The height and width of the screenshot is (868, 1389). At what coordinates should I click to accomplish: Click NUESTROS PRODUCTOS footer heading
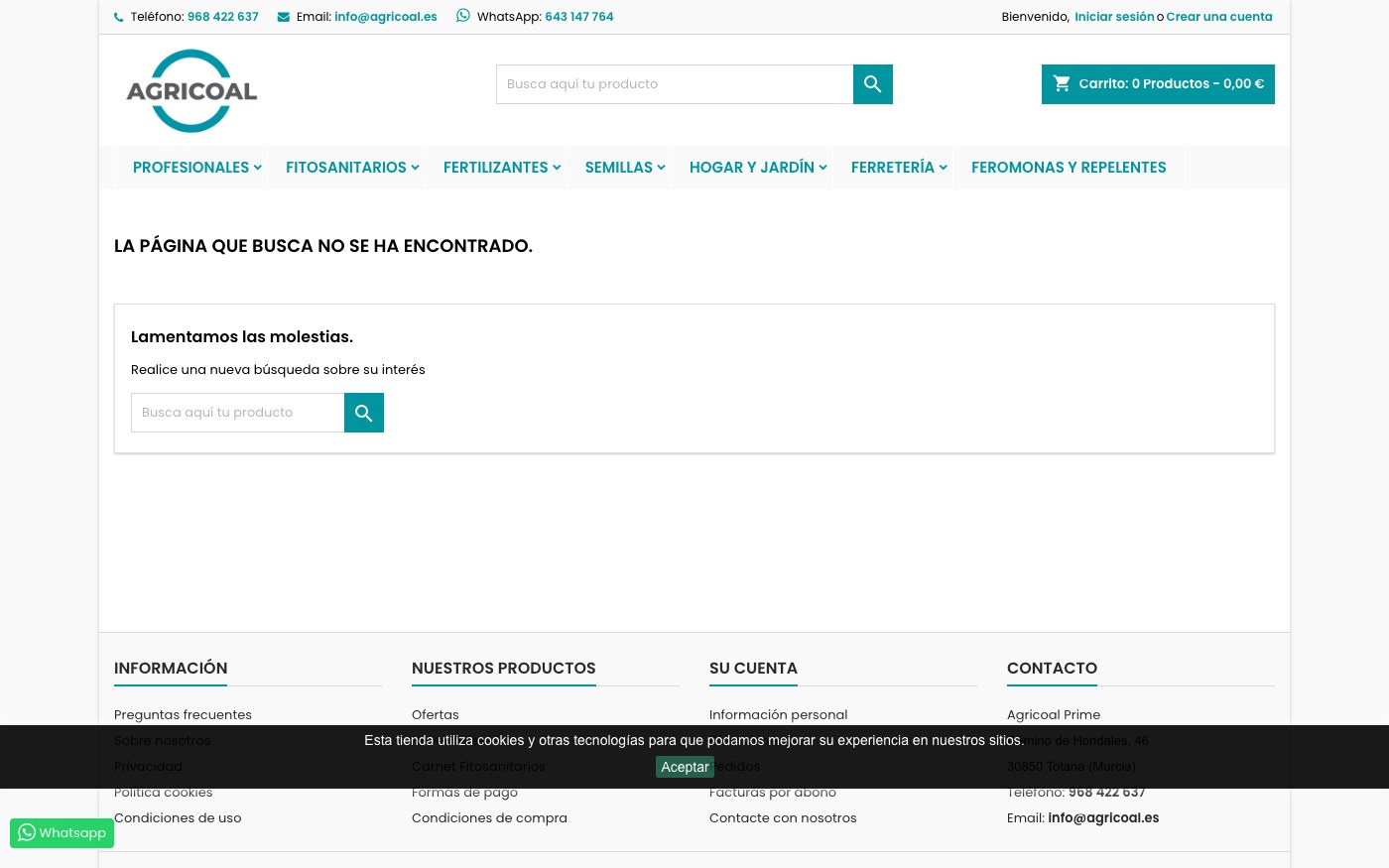click(x=504, y=669)
